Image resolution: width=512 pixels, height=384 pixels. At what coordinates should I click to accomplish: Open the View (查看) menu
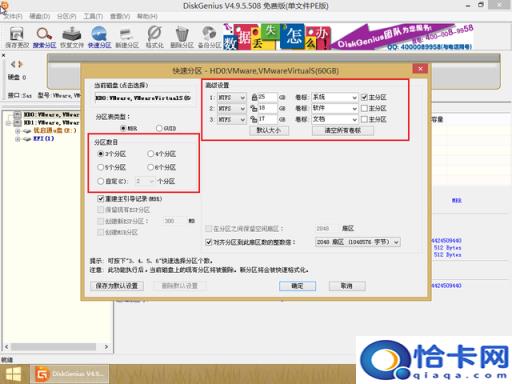[120, 16]
